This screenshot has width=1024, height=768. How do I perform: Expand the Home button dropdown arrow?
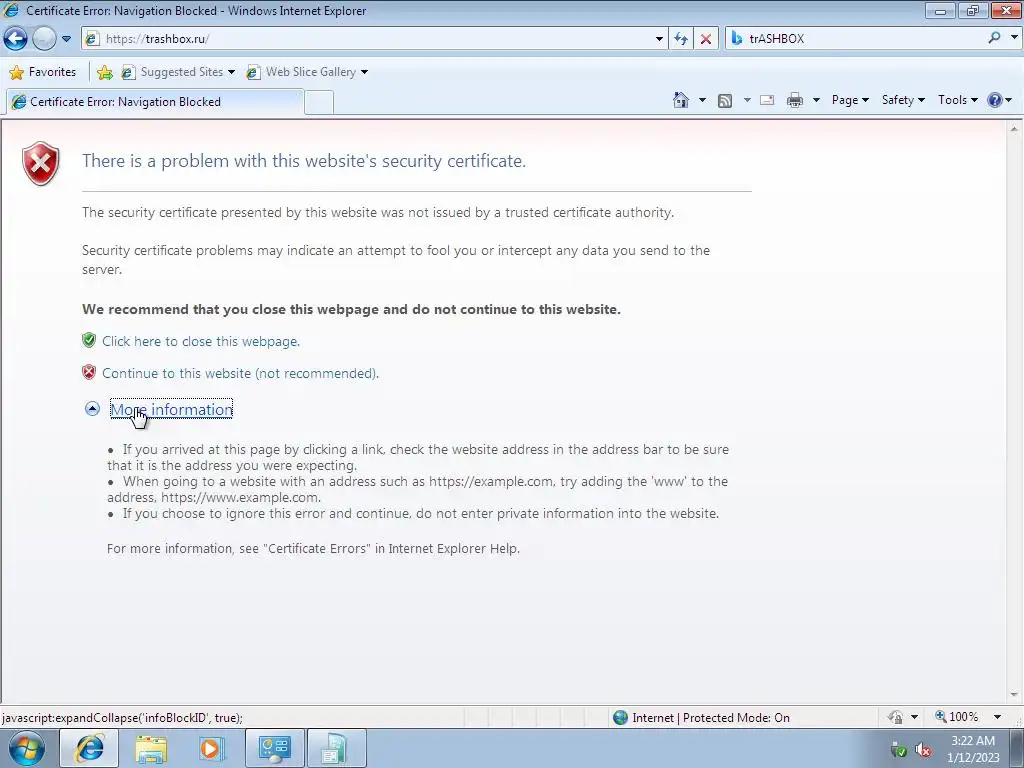702,101
